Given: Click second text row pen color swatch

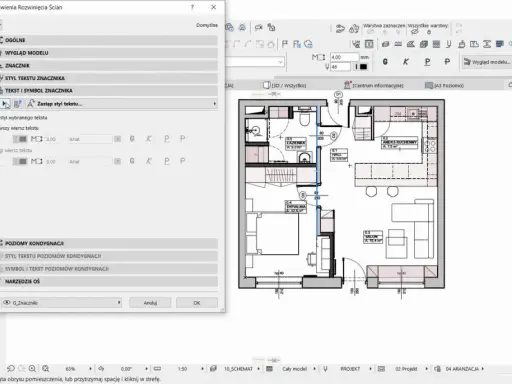Looking at the screenshot, I should [20, 161].
